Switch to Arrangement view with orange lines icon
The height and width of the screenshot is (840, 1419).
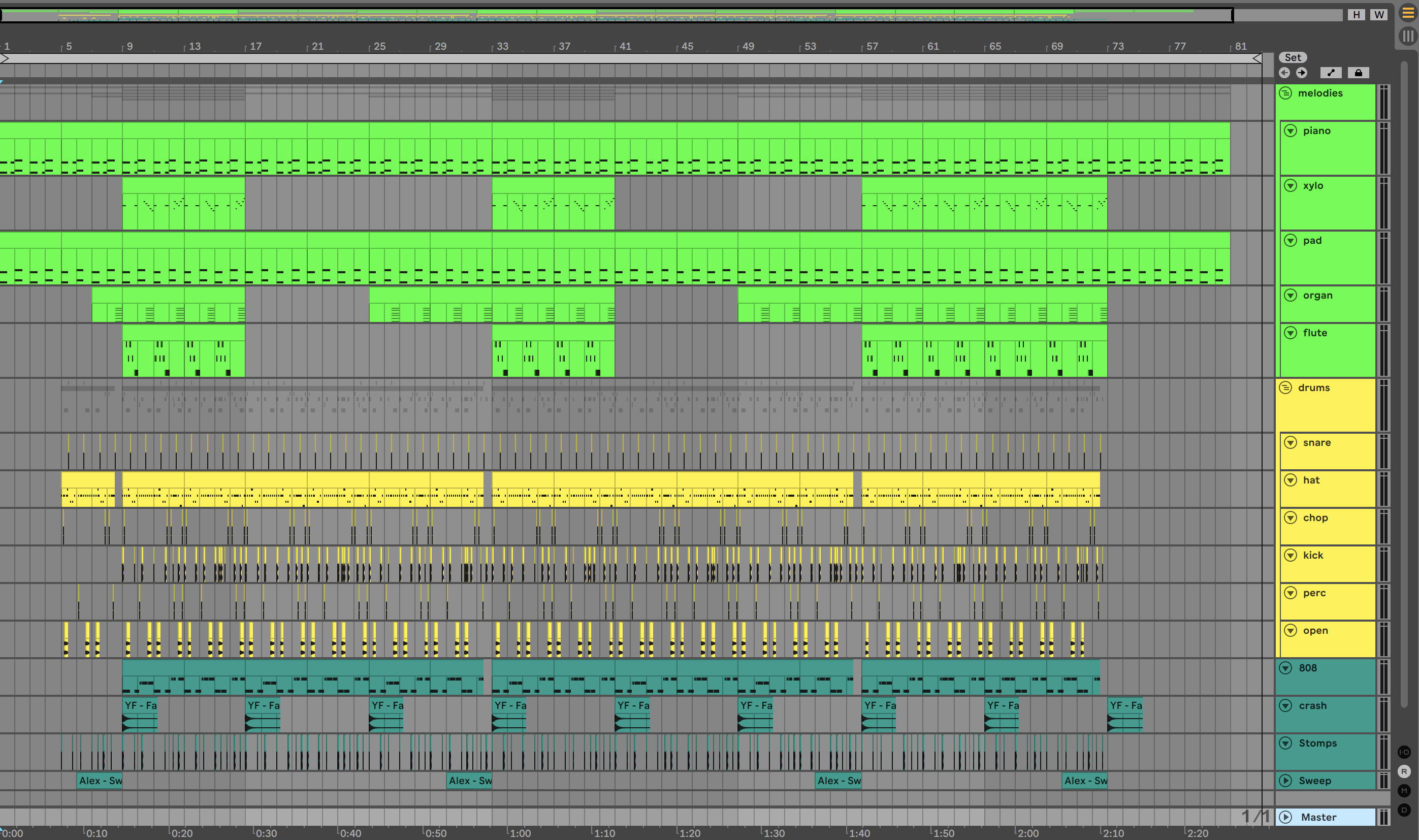[1408, 13]
